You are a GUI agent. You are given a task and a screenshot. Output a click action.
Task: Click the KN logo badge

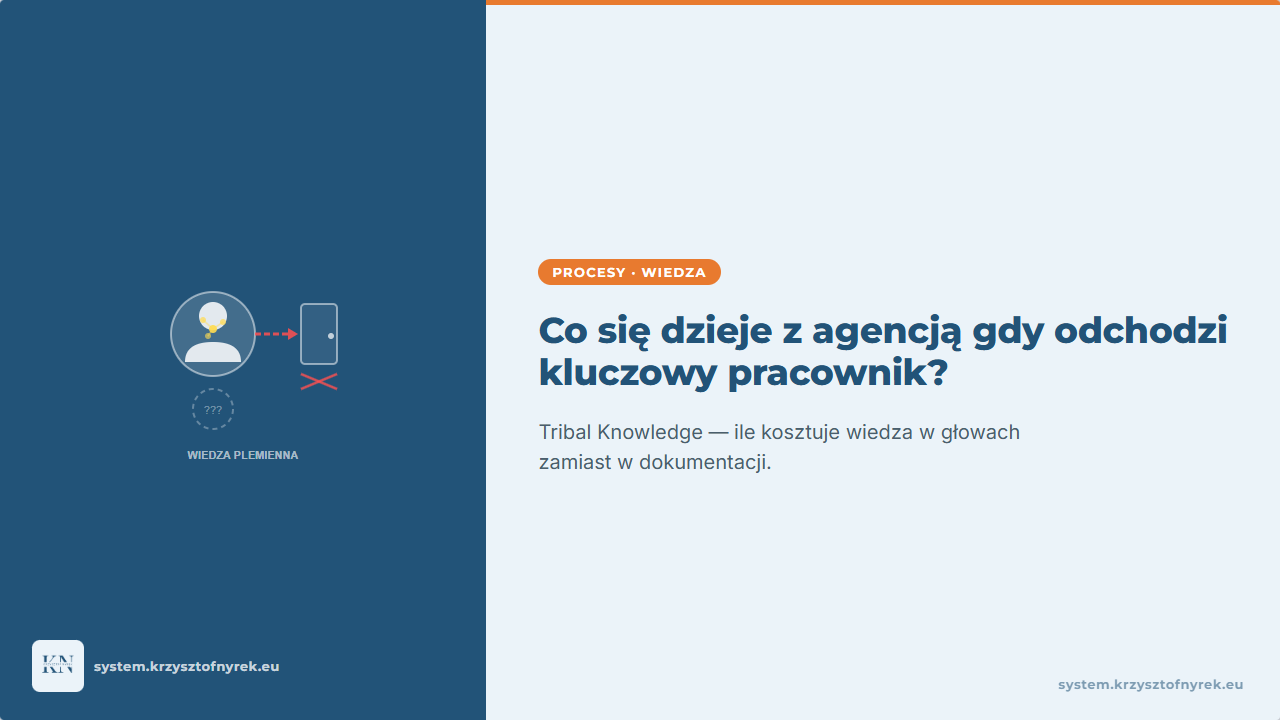[58, 666]
